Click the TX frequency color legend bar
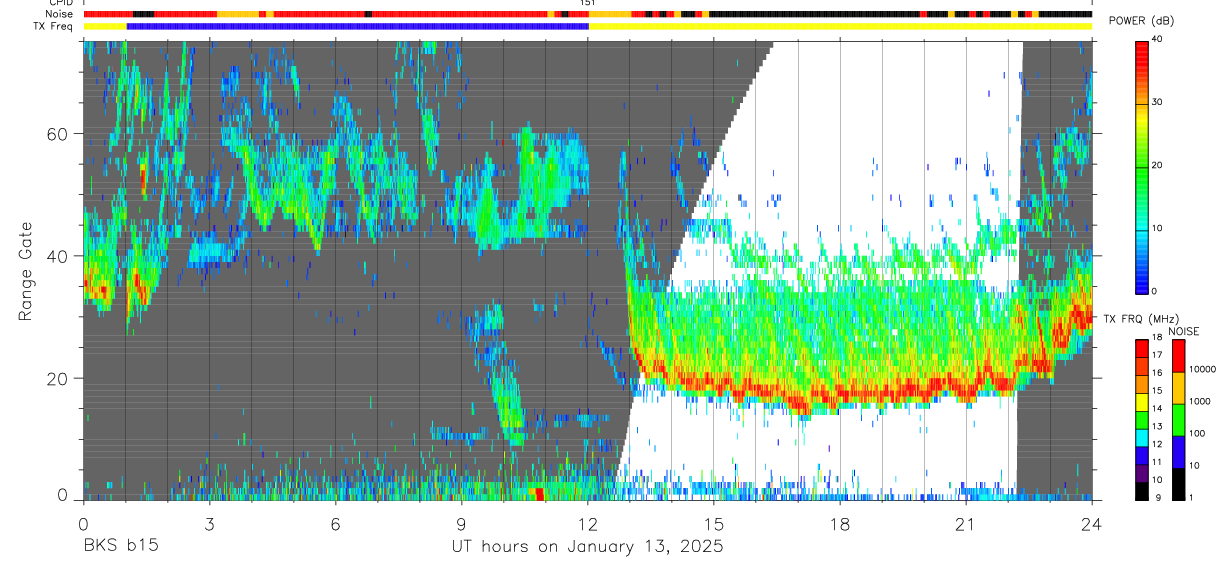 1141,419
